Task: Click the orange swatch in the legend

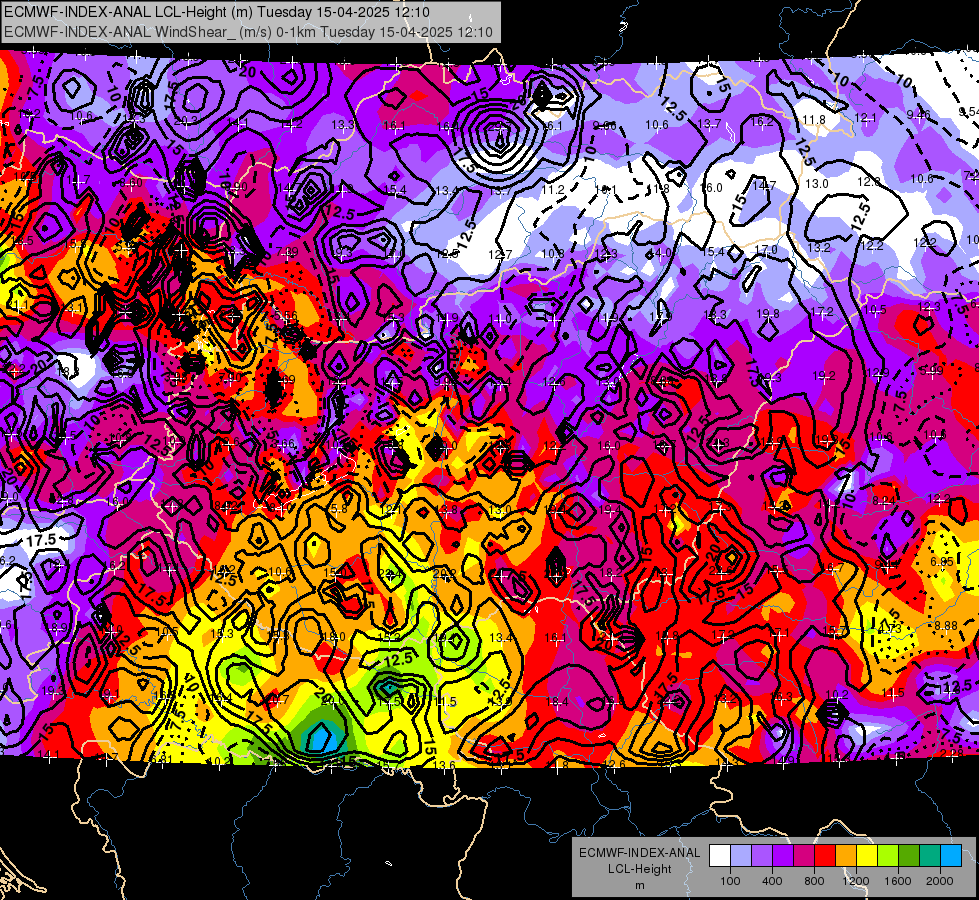Action: pyautogui.click(x=846, y=856)
